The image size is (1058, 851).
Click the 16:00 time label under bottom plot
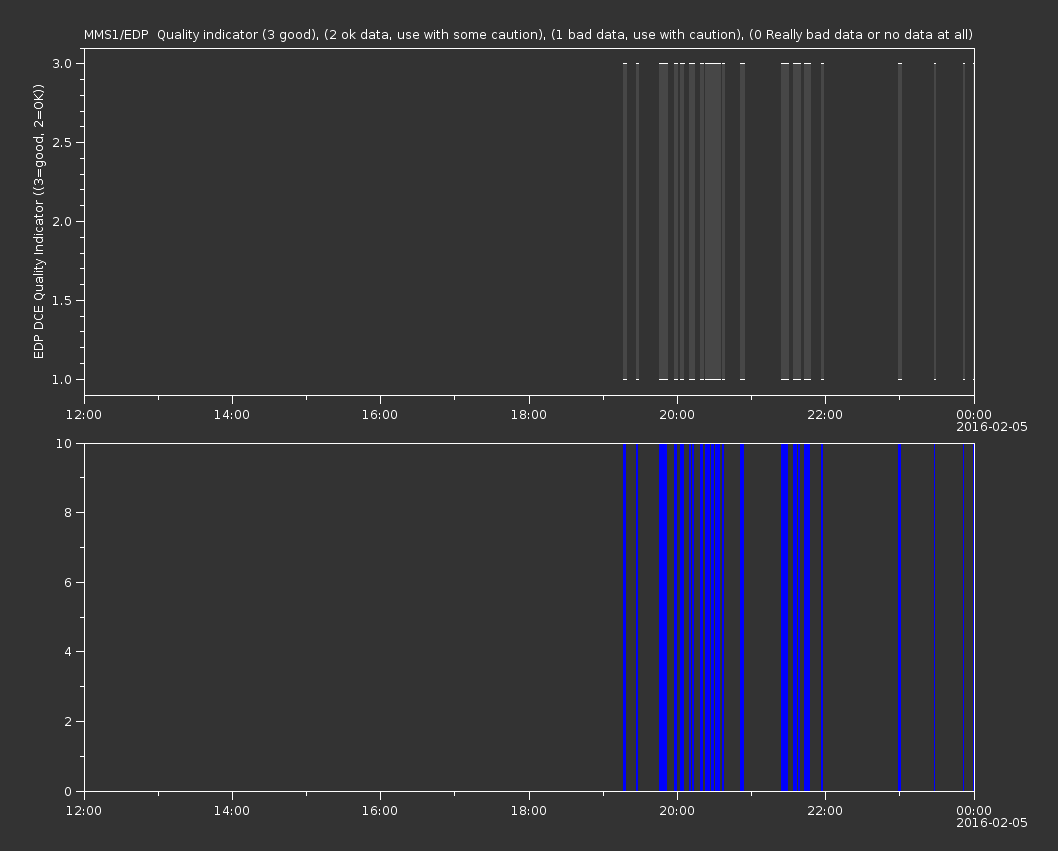(x=380, y=811)
